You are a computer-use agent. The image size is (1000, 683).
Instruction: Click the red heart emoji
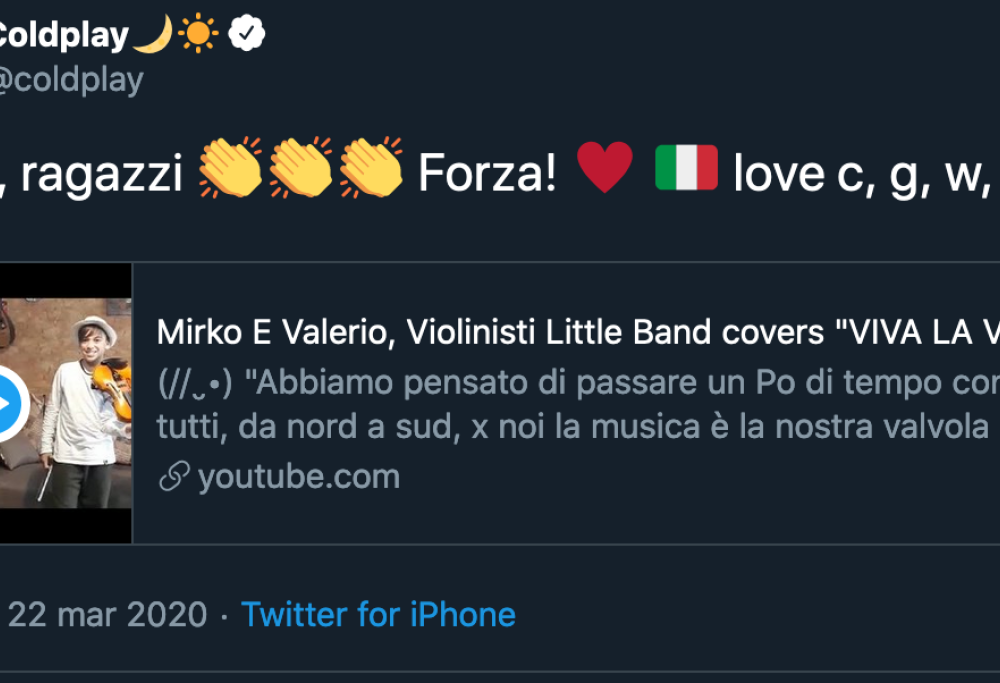pos(605,168)
